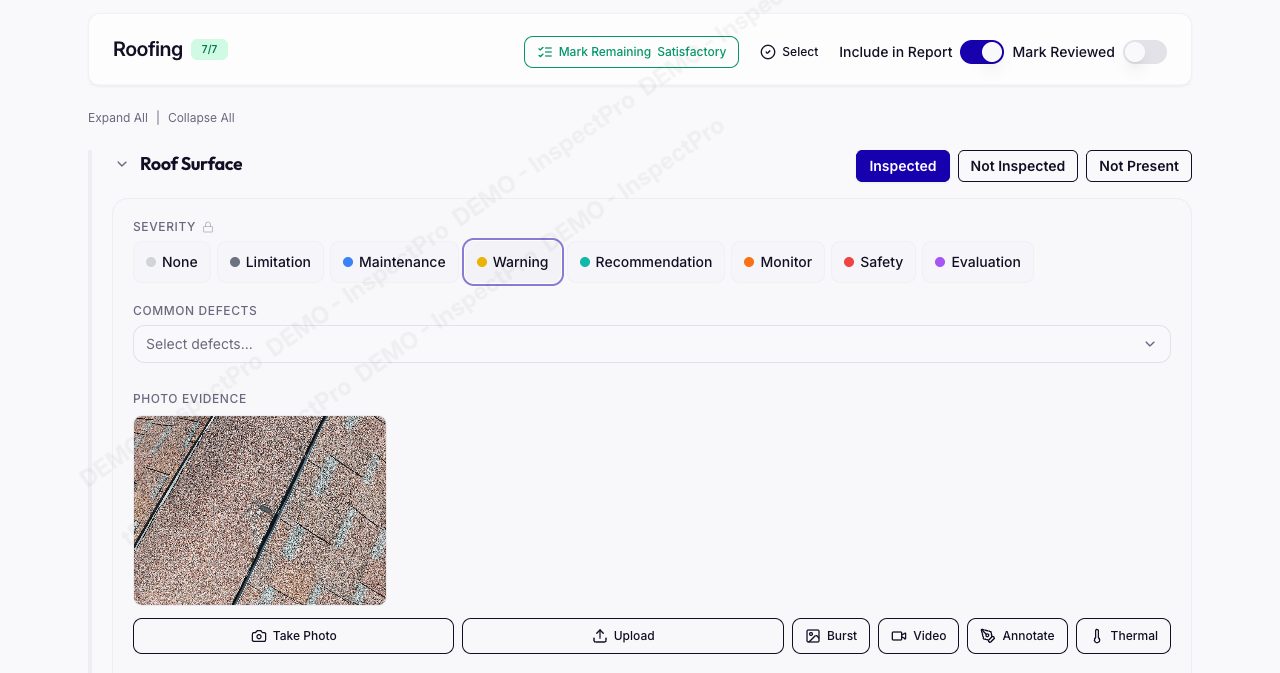Set severity to Limitation
The width and height of the screenshot is (1280, 673).
click(x=270, y=262)
